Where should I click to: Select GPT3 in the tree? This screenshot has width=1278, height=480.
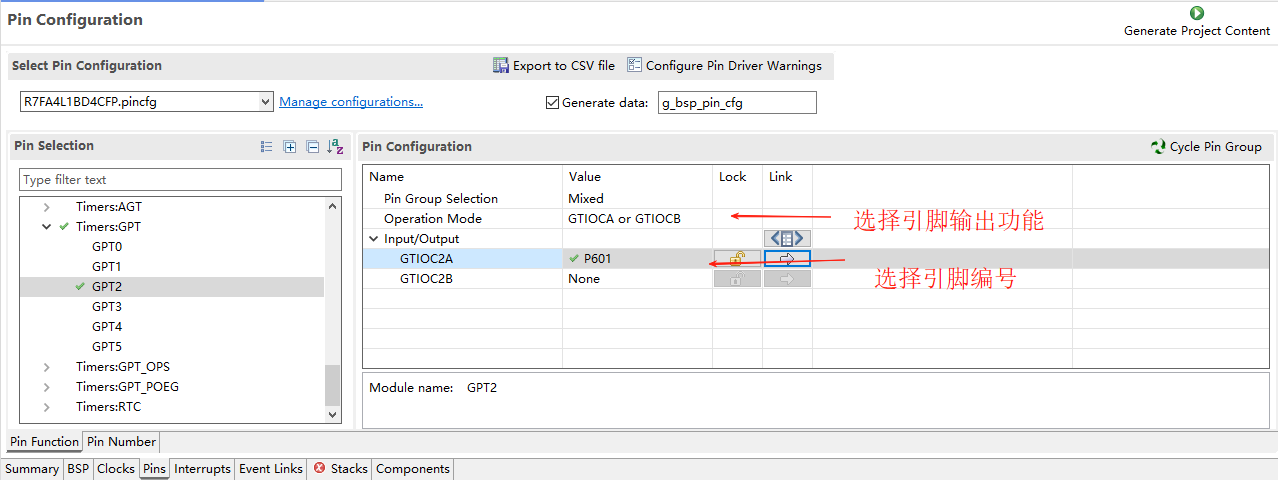(107, 307)
